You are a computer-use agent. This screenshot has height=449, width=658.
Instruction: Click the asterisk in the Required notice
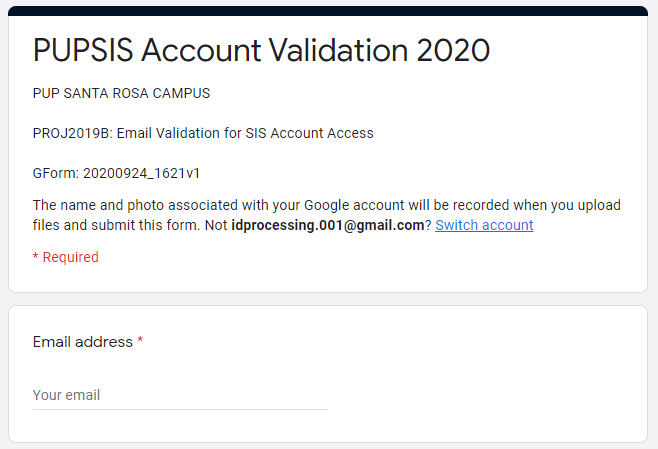click(x=36, y=257)
